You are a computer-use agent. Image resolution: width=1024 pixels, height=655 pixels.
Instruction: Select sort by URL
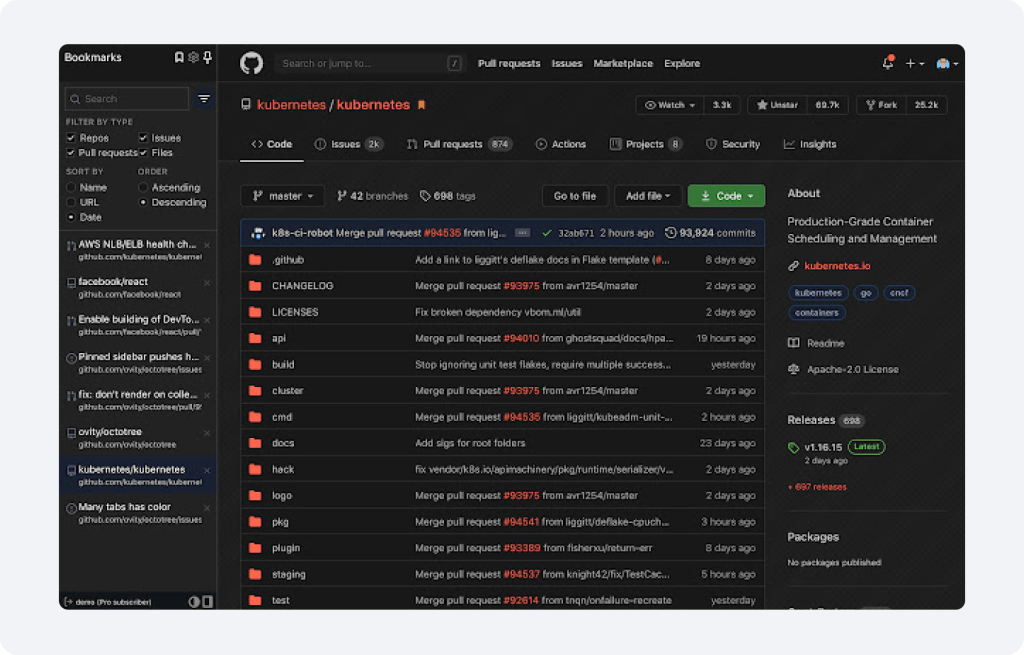coord(71,202)
